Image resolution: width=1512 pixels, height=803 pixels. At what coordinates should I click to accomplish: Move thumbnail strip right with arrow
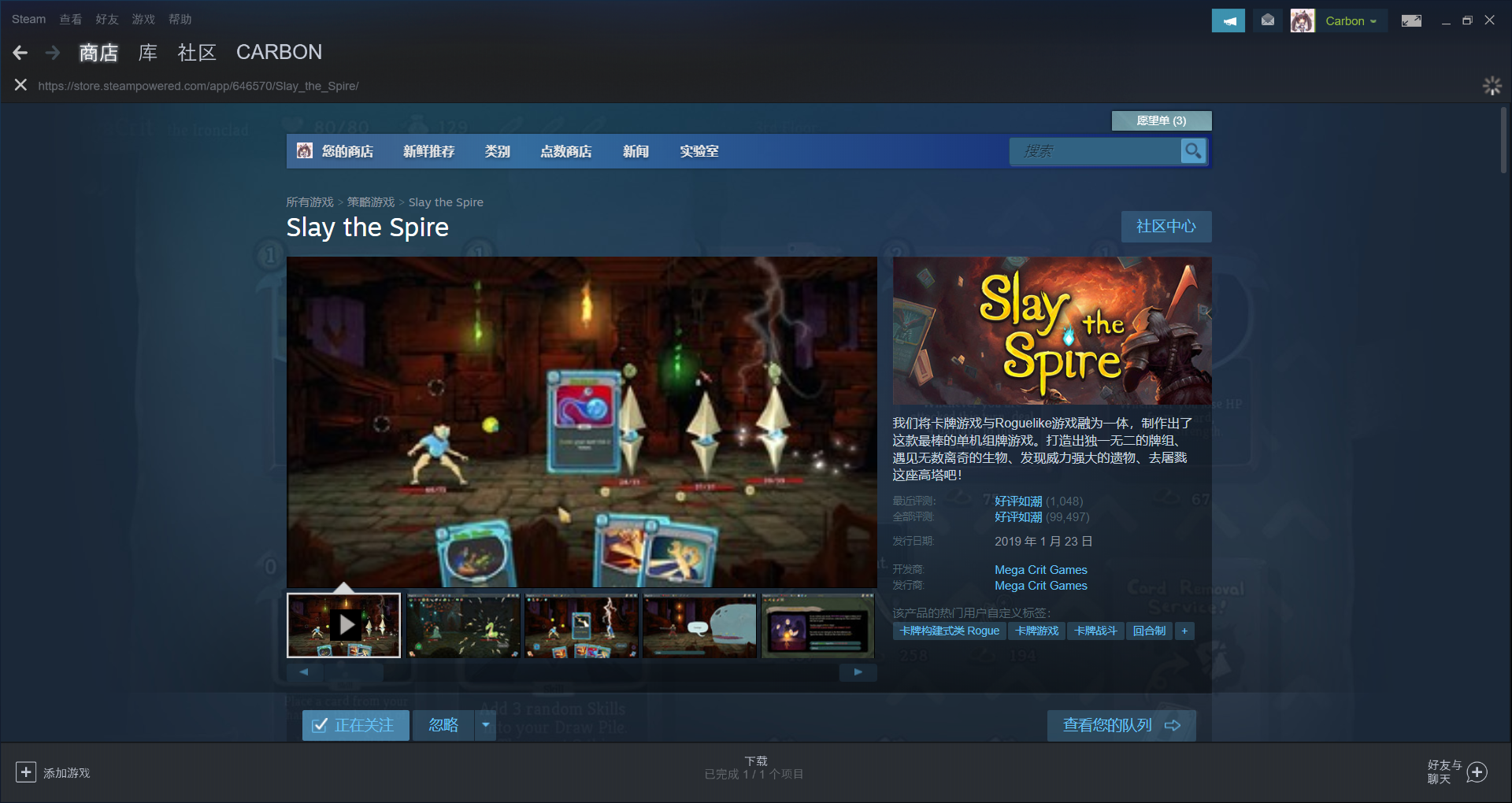tap(858, 672)
